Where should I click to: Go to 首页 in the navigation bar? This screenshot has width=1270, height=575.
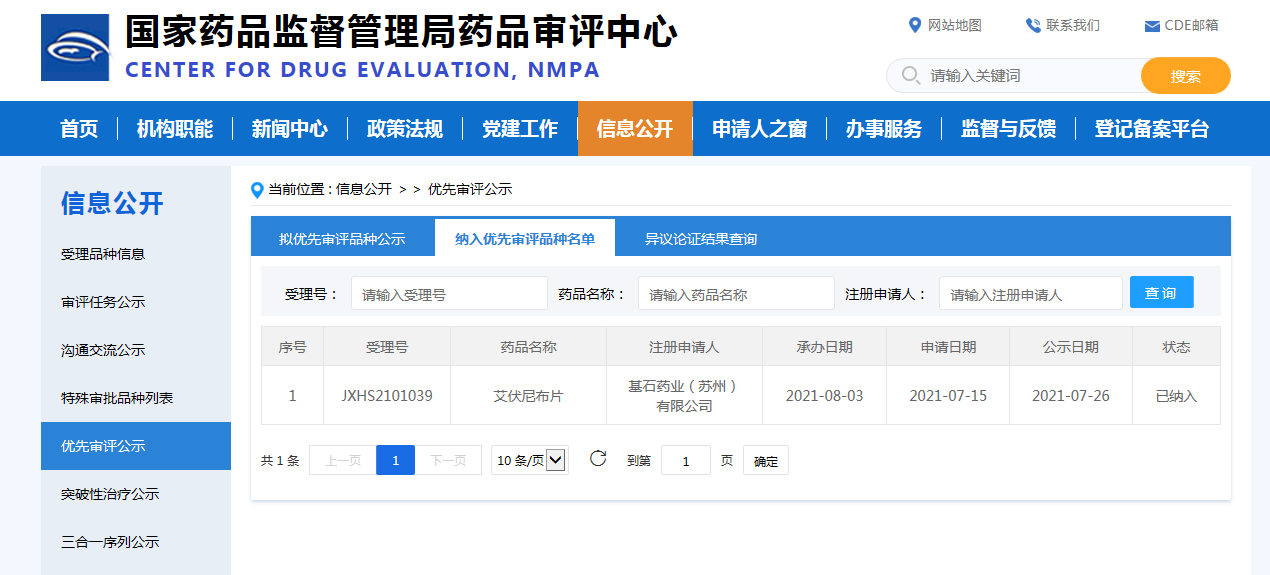click(79, 129)
